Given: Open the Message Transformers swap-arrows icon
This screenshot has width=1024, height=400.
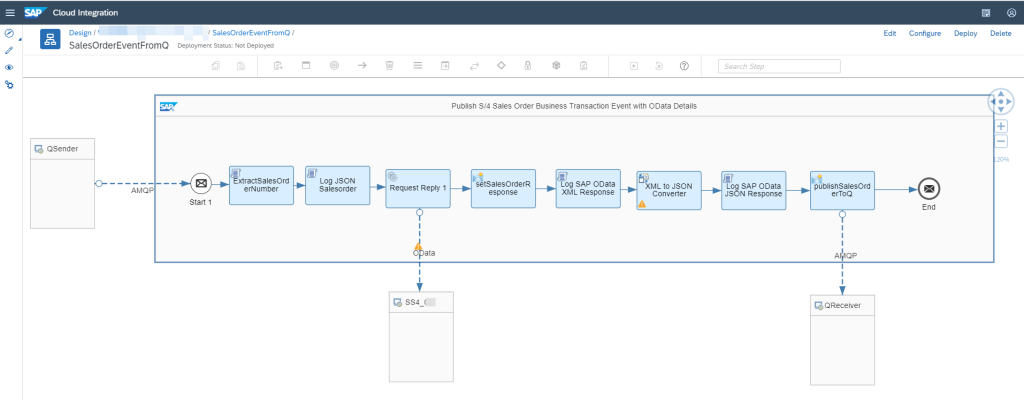Looking at the screenshot, I should (x=475, y=66).
